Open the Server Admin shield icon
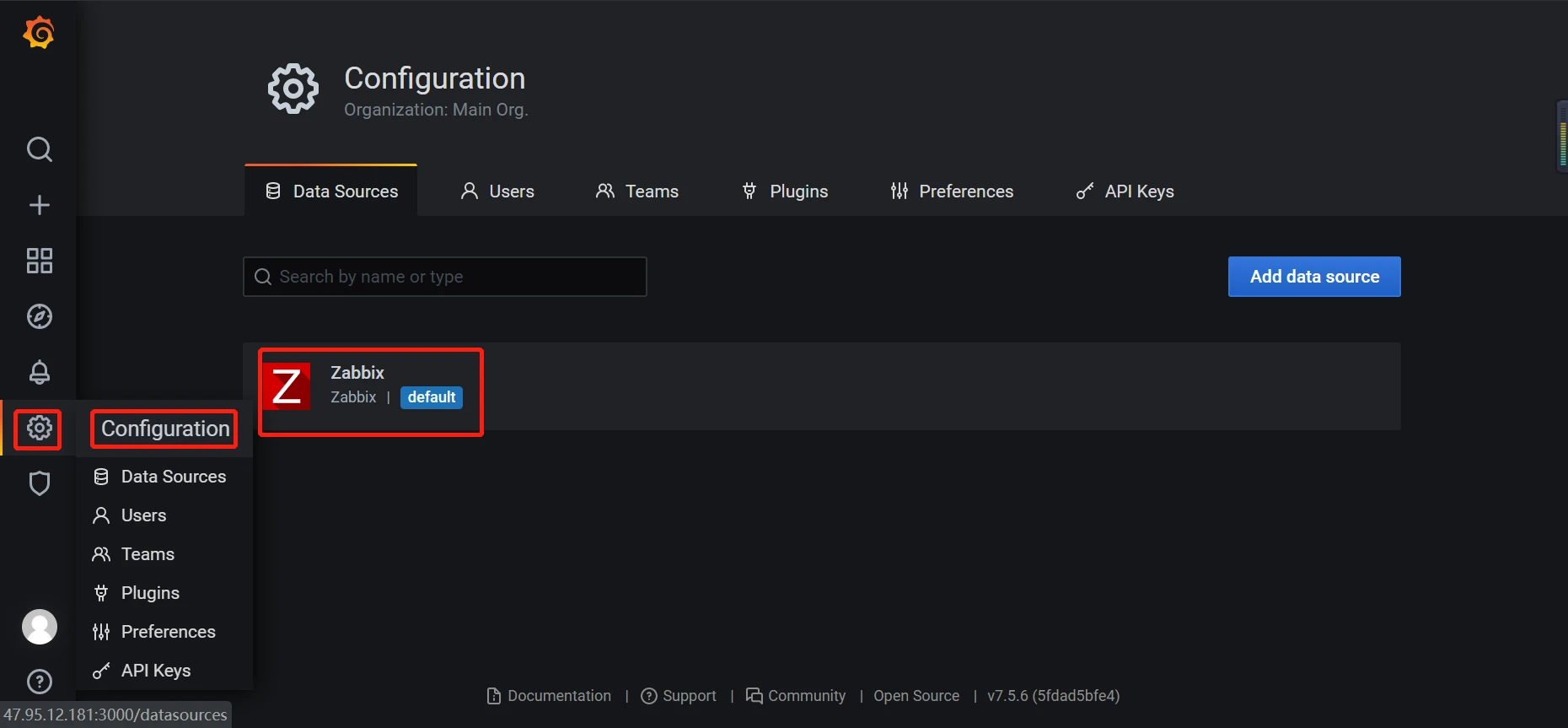Viewport: 1568px width, 728px height. point(40,483)
